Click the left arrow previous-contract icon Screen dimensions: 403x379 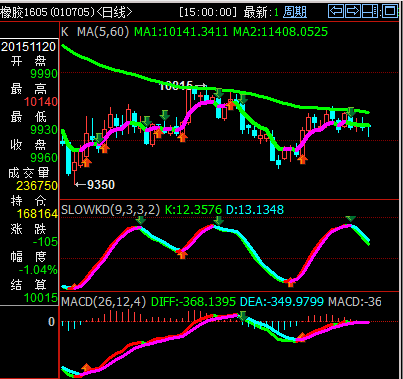point(336,11)
